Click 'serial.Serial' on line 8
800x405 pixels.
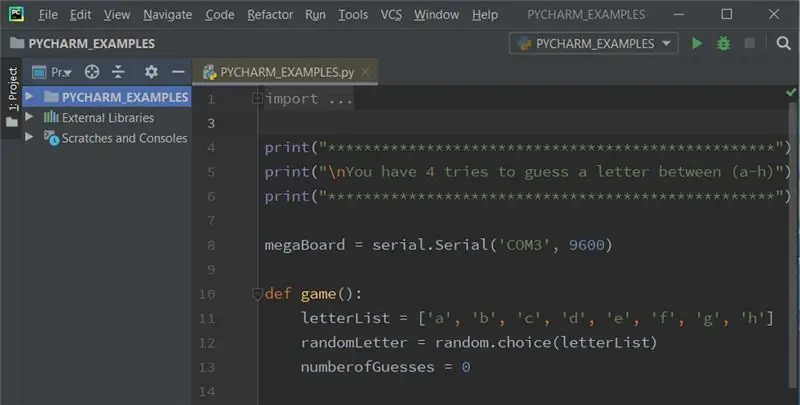pyautogui.click(x=430, y=245)
